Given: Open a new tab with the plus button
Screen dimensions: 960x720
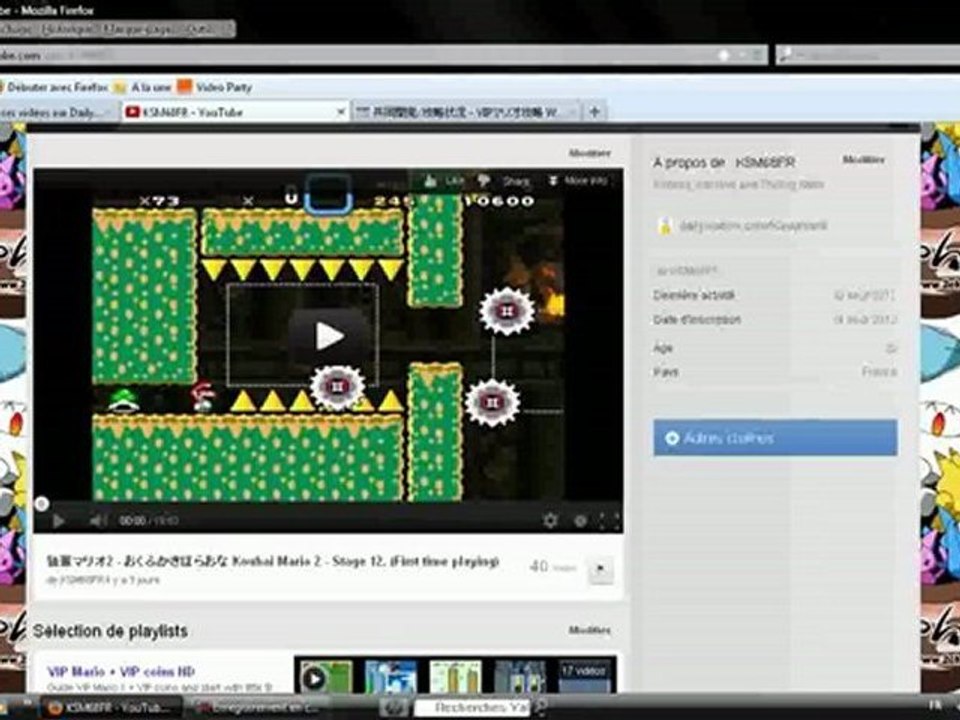Looking at the screenshot, I should pos(594,112).
